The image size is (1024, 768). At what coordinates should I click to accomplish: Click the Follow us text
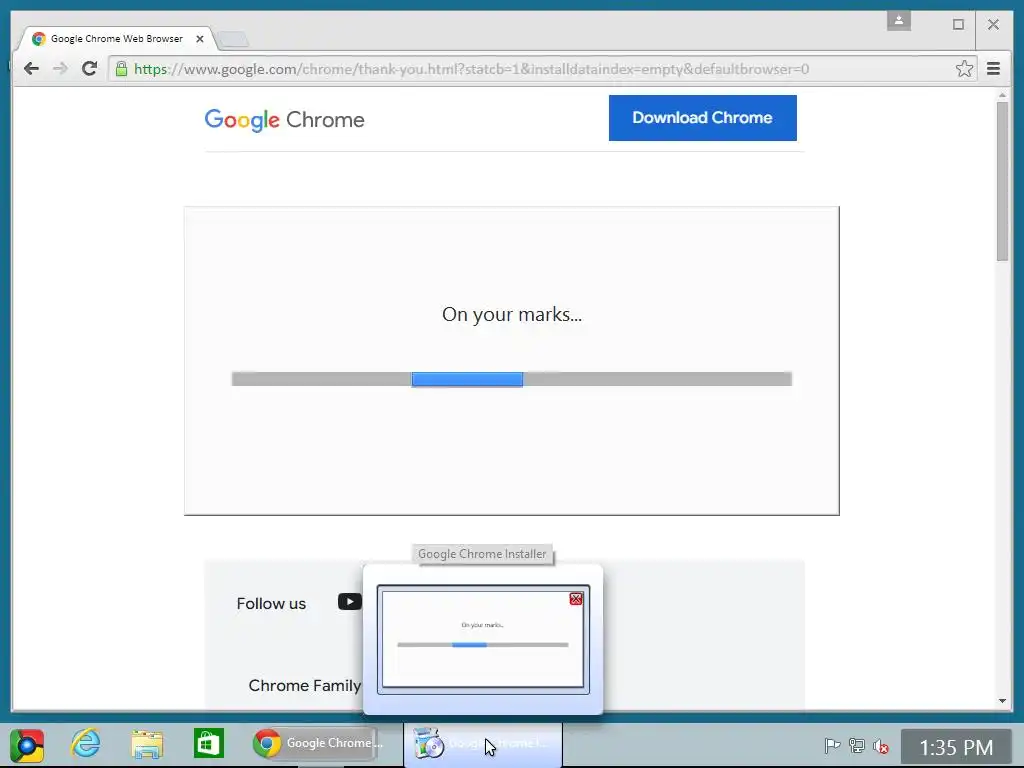tap(271, 603)
